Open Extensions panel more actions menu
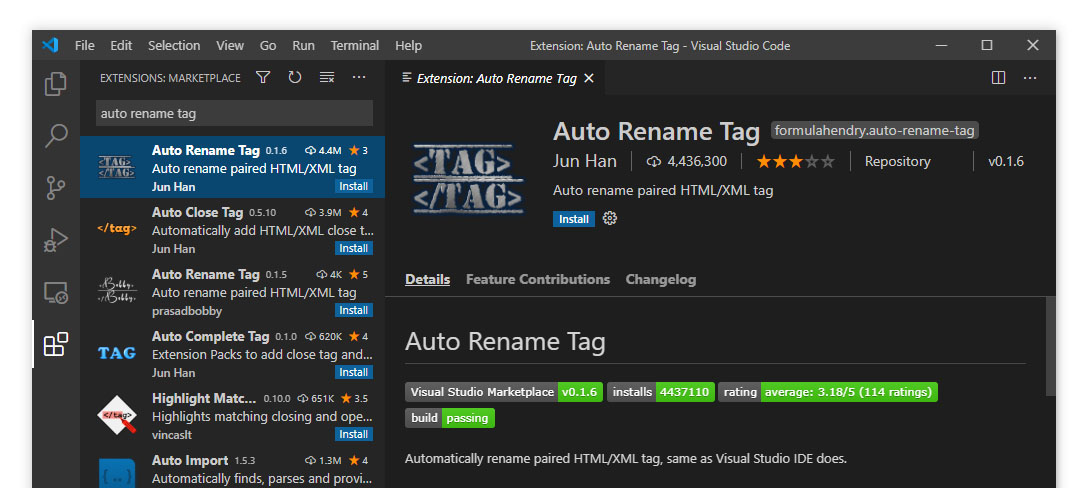The width and height of the screenshot is (1086, 488). click(359, 78)
